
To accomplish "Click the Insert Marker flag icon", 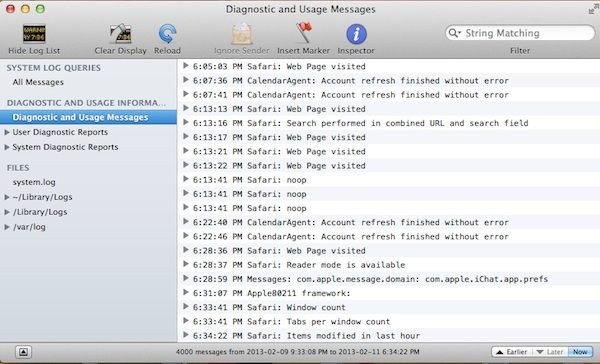I will 304,33.
